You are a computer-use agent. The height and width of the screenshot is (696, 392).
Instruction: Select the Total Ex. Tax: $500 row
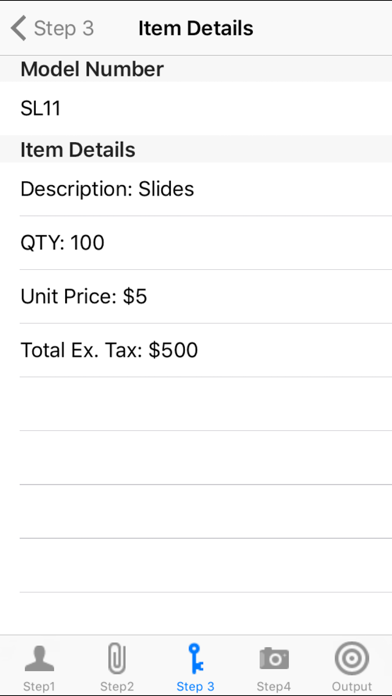[196, 350]
